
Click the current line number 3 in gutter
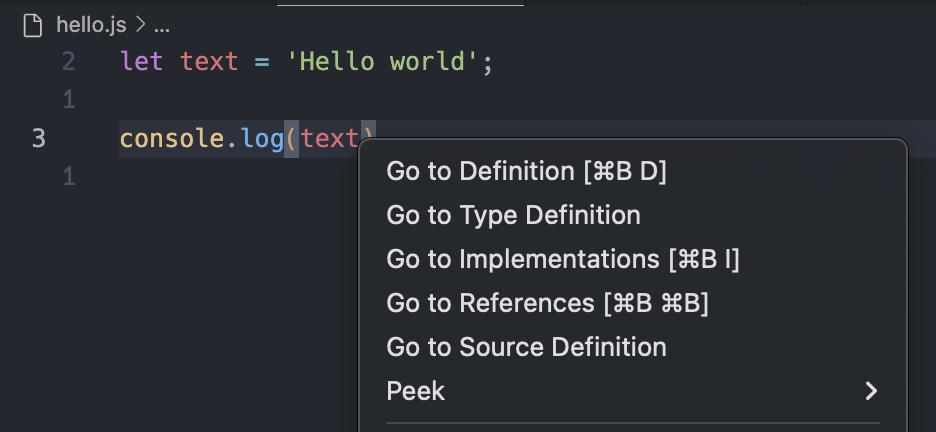pyautogui.click(x=39, y=138)
